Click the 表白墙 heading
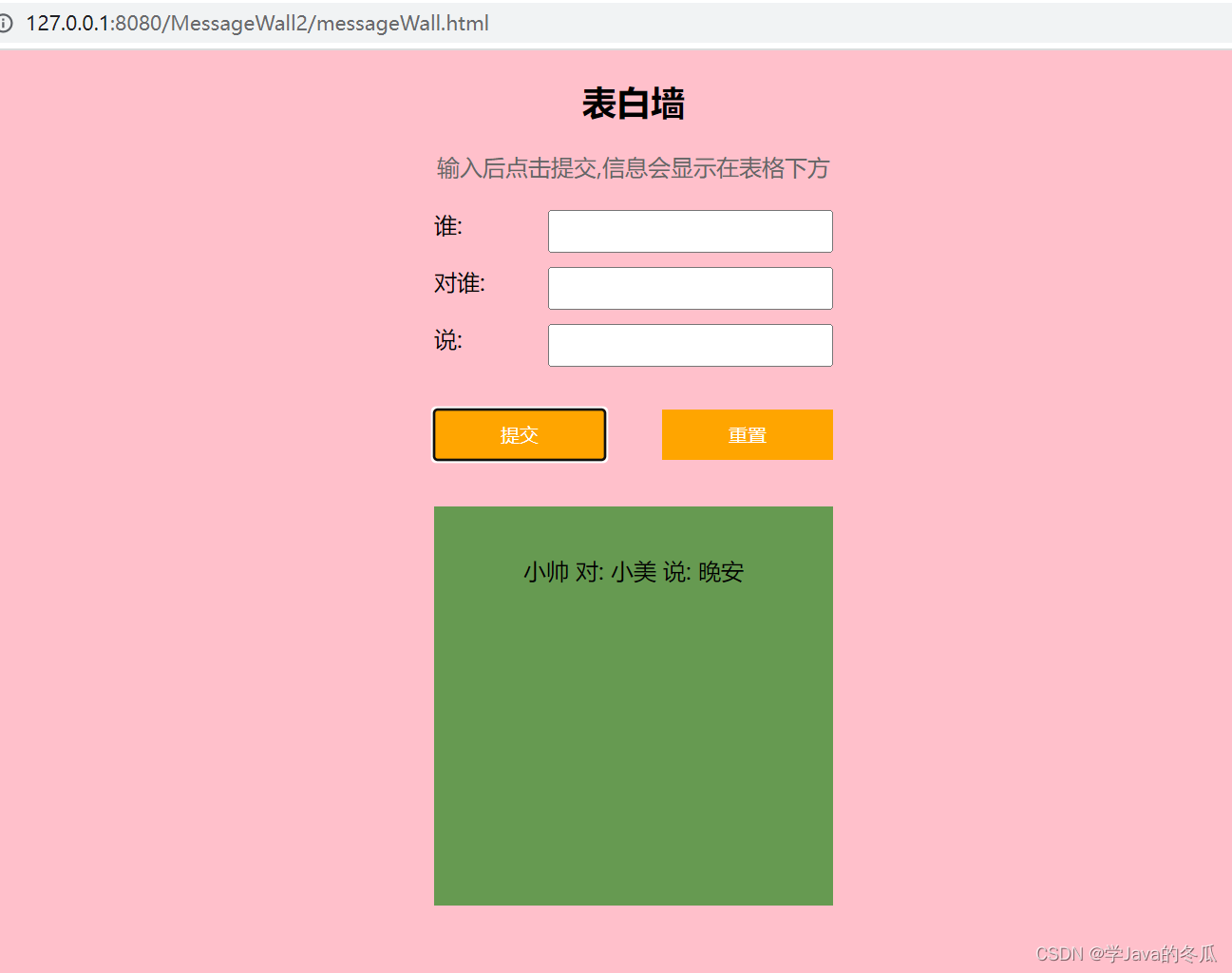 point(634,104)
